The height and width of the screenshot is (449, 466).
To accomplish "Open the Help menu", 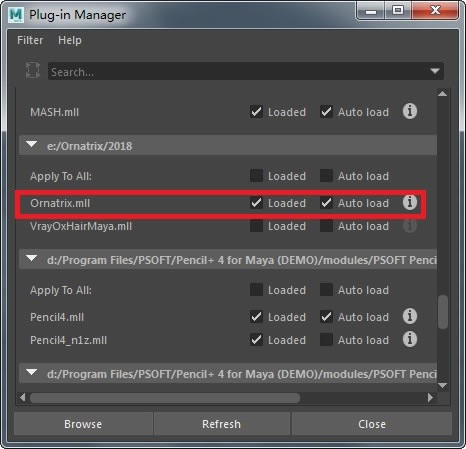I will point(70,40).
